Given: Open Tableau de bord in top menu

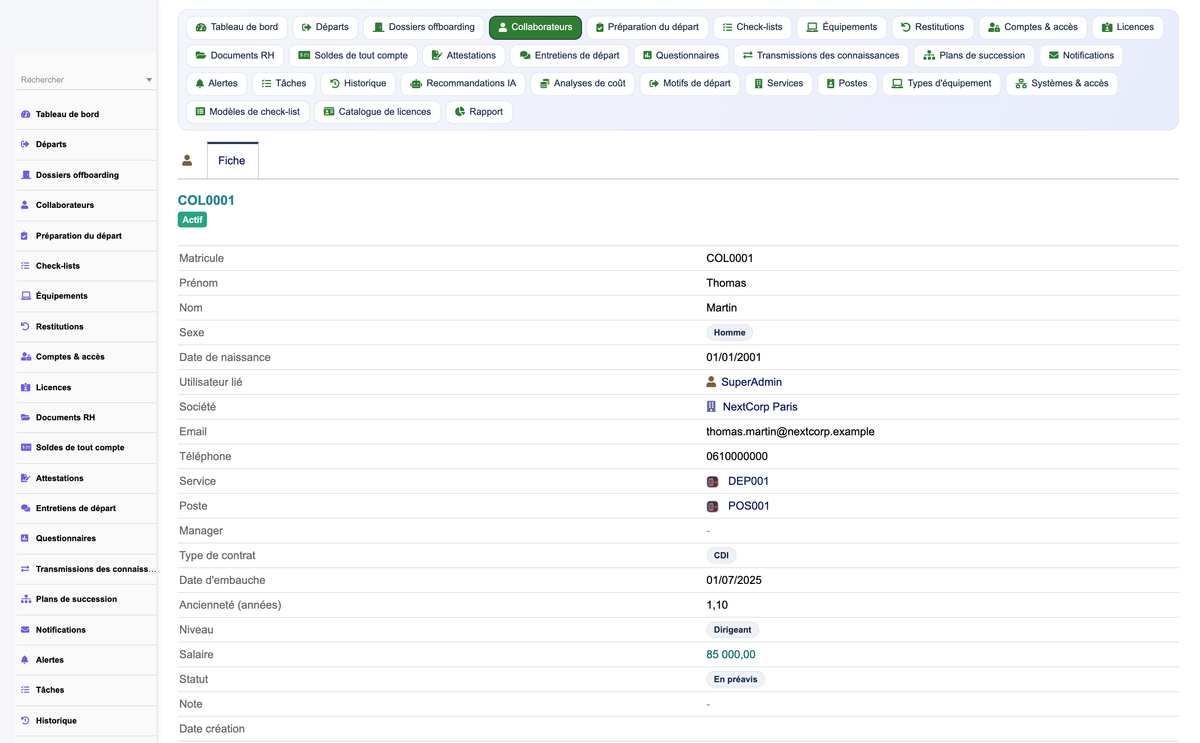Looking at the screenshot, I should click(237, 27).
